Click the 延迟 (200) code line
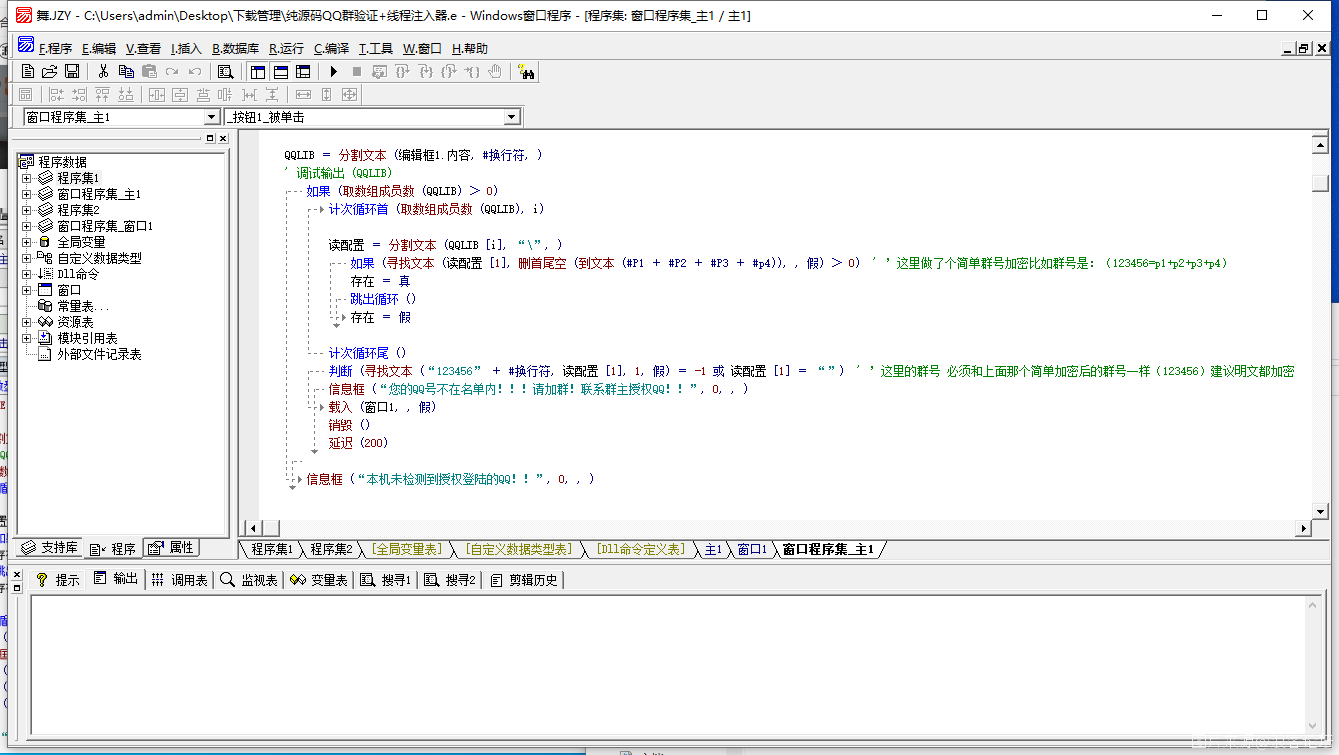Image resolution: width=1339 pixels, height=755 pixels. point(358,443)
